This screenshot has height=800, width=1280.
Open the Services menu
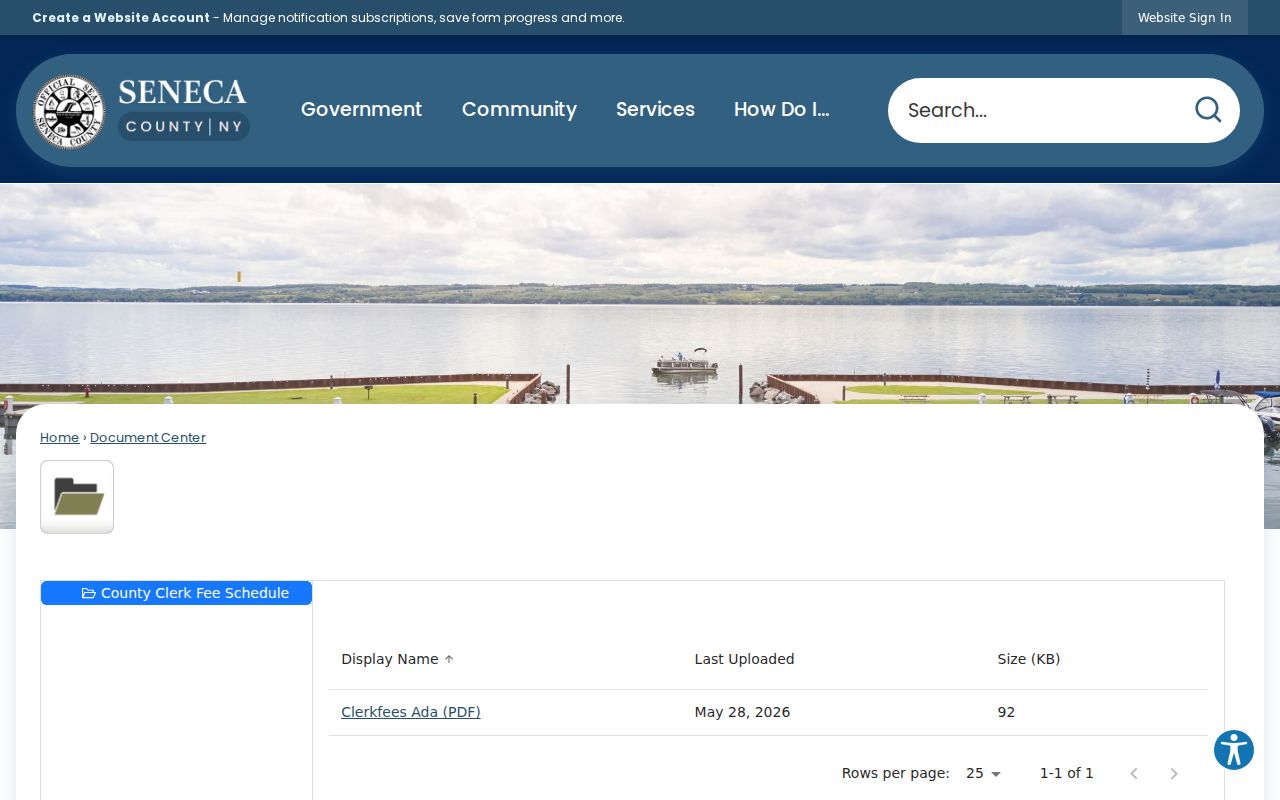point(655,110)
